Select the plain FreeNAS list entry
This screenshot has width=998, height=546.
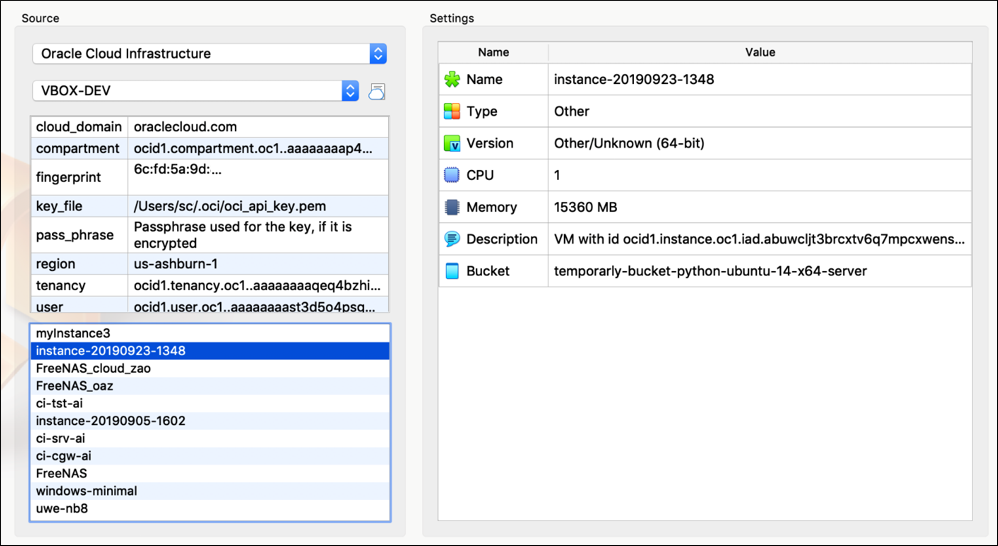coord(210,473)
